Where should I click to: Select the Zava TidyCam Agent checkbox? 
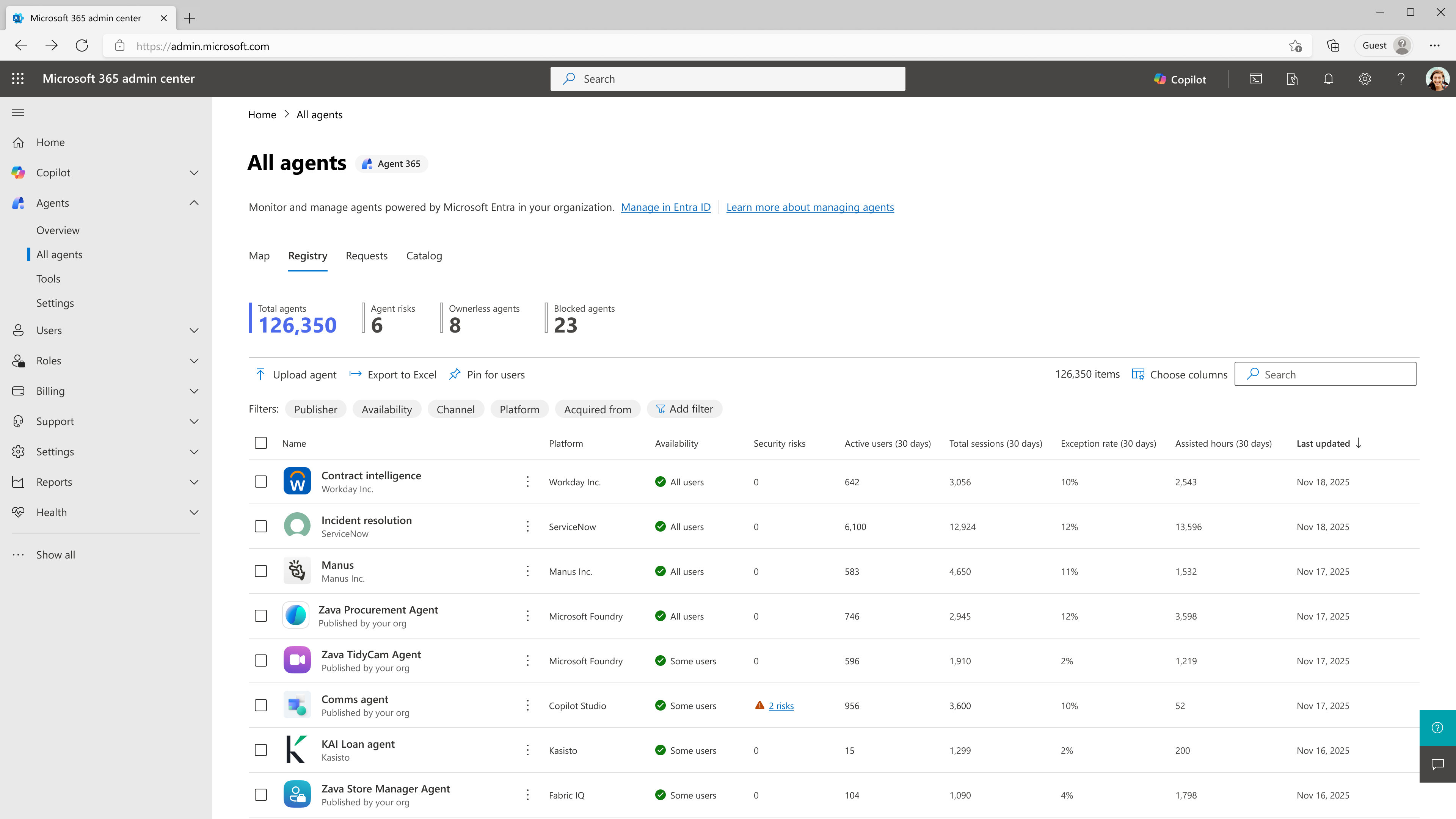tap(260, 660)
